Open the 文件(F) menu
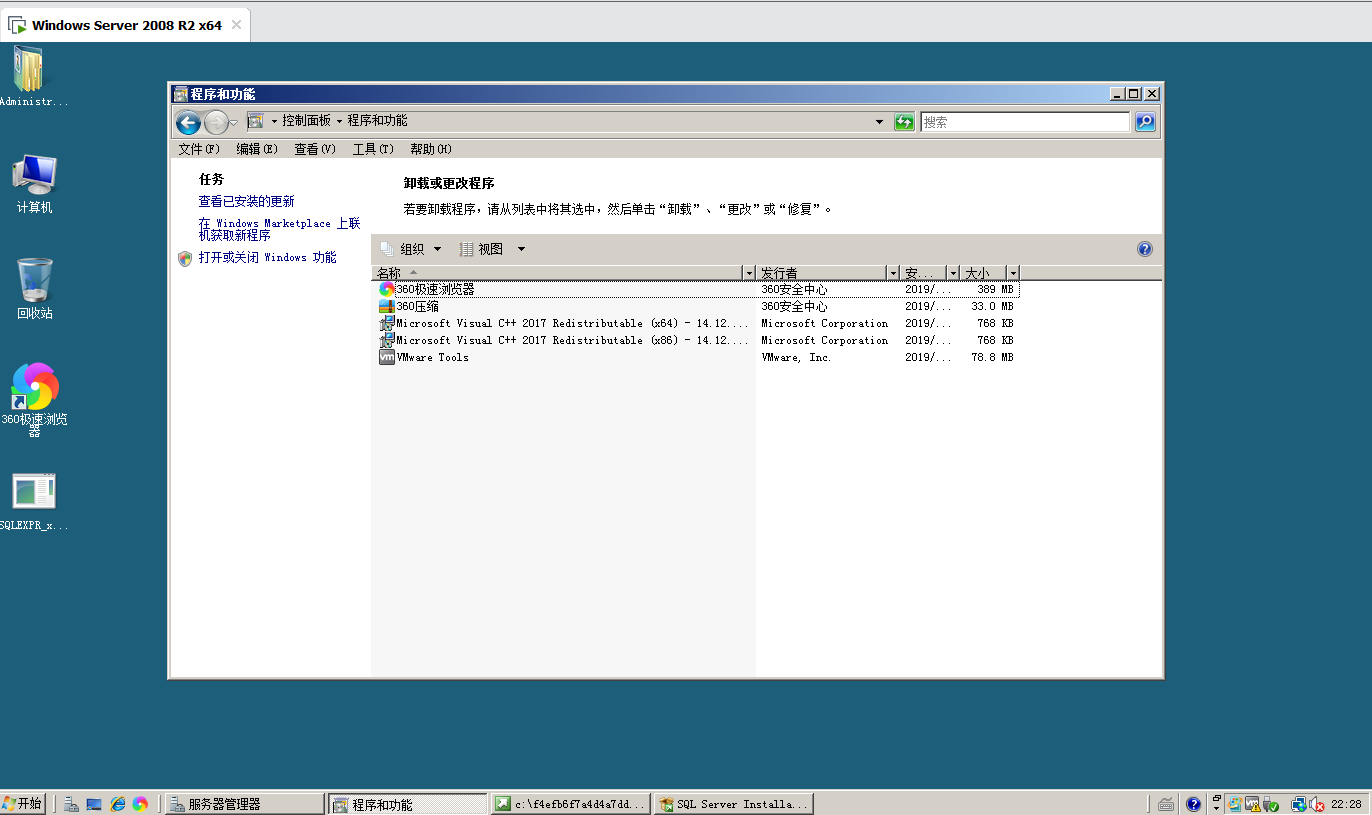This screenshot has height=815, width=1372. tap(199, 149)
